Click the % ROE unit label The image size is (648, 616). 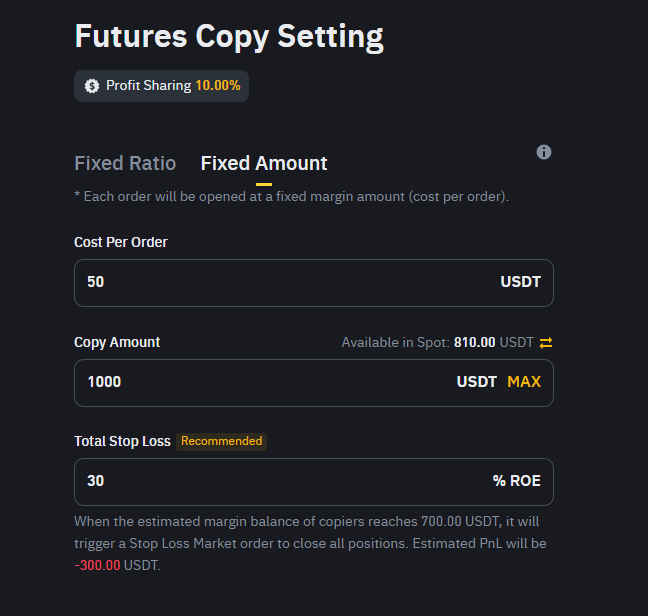[516, 481]
